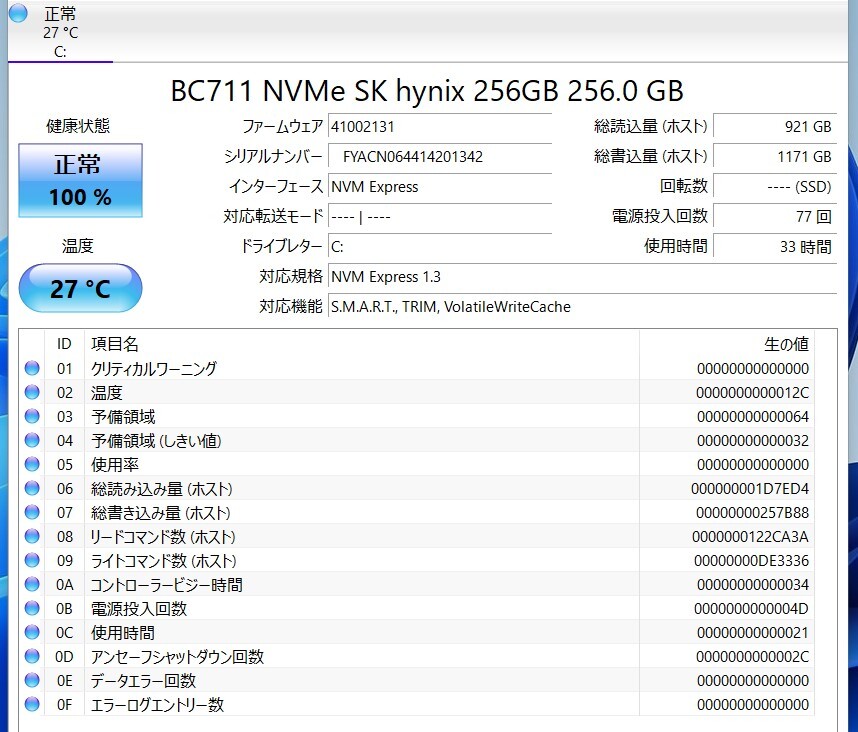Click the firmware field showing 41002131
The height and width of the screenshot is (732, 858).
point(440,127)
